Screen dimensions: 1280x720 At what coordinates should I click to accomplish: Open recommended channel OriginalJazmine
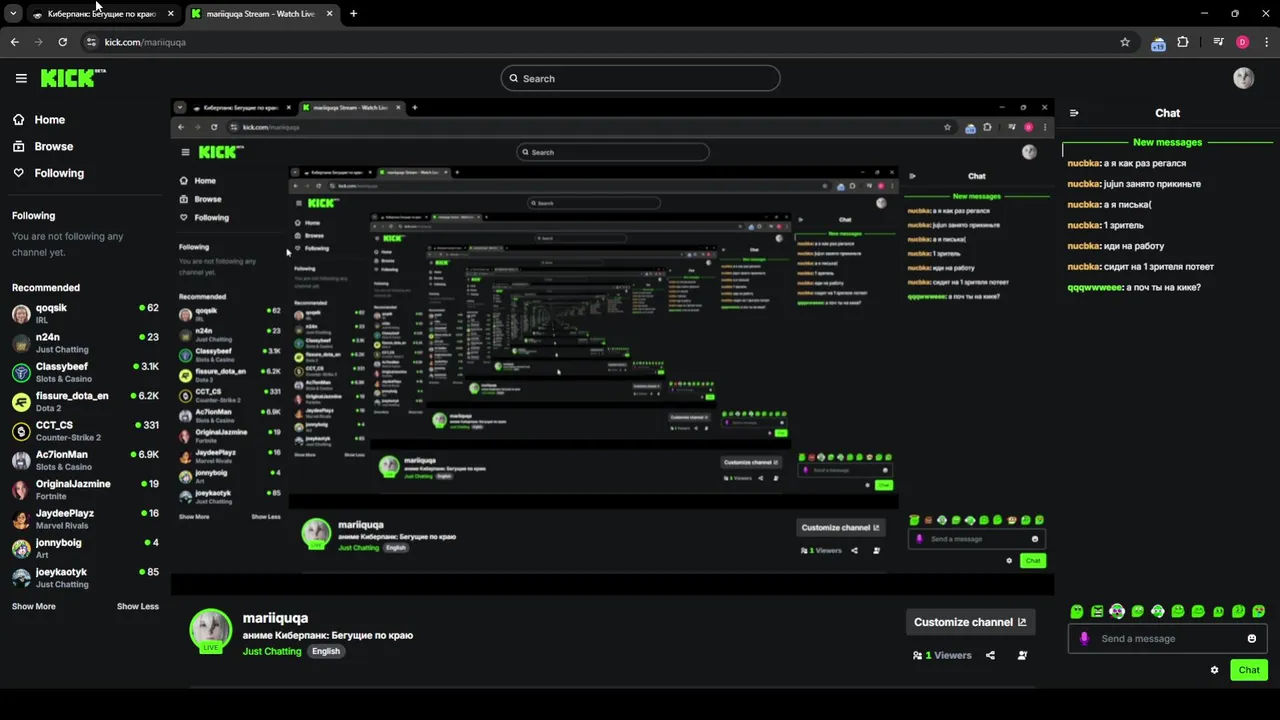click(85, 489)
